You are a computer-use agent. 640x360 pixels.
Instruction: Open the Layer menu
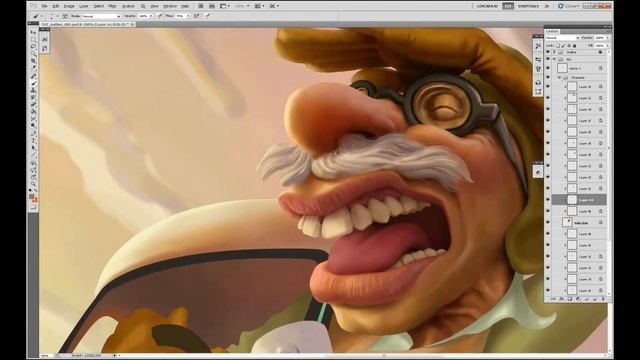[x=84, y=6]
